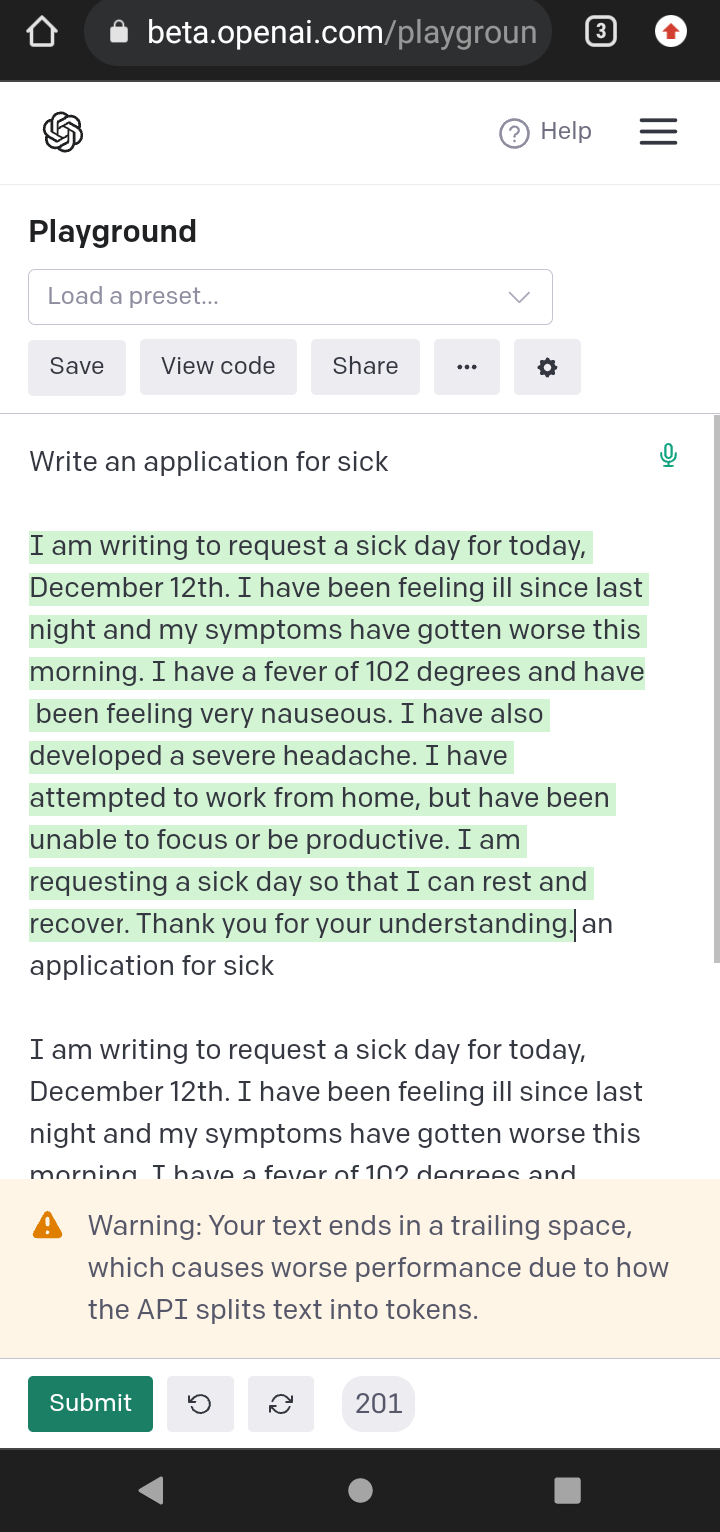Screen dimensions: 720x1532
Task: Click the View code button
Action: (218, 367)
